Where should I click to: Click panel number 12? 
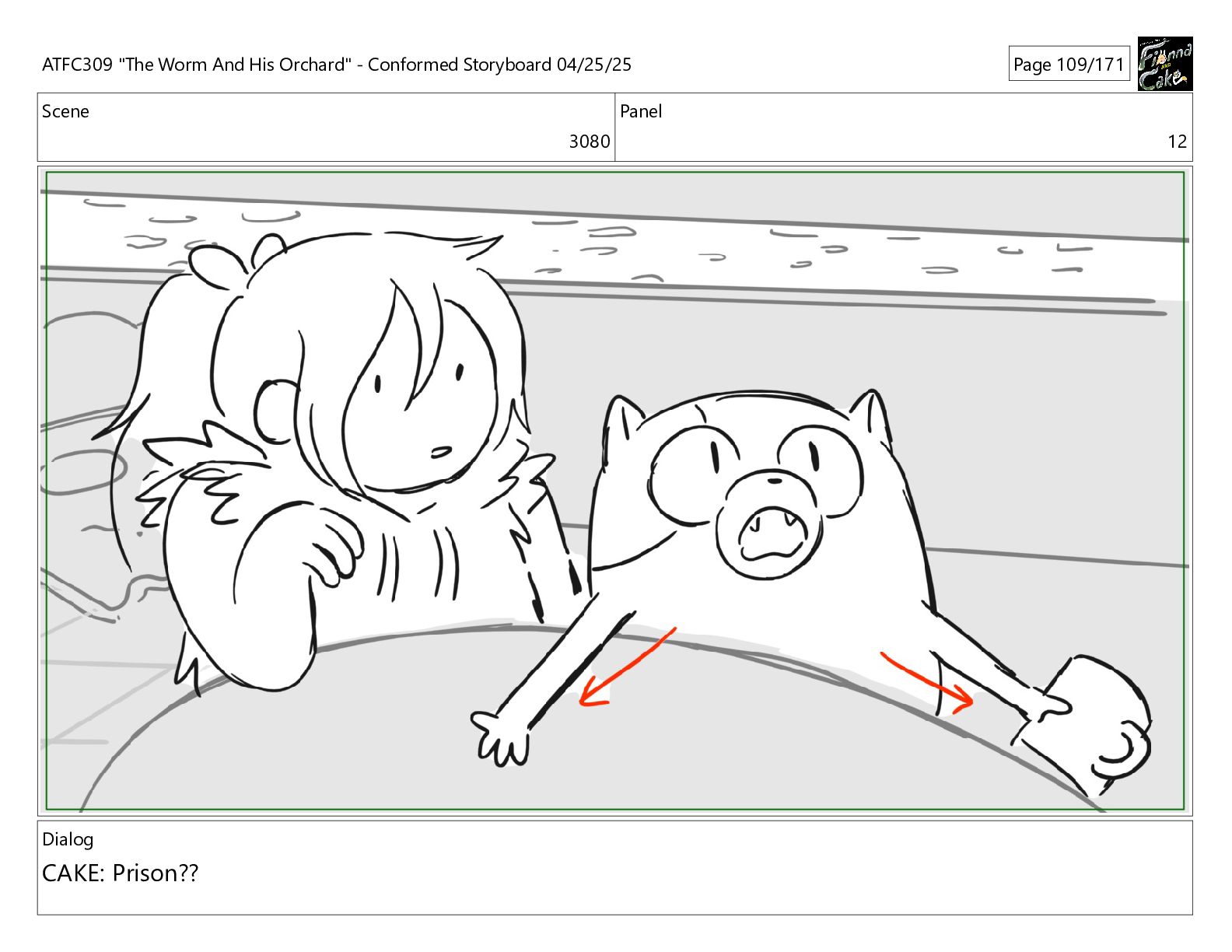coord(1177,141)
